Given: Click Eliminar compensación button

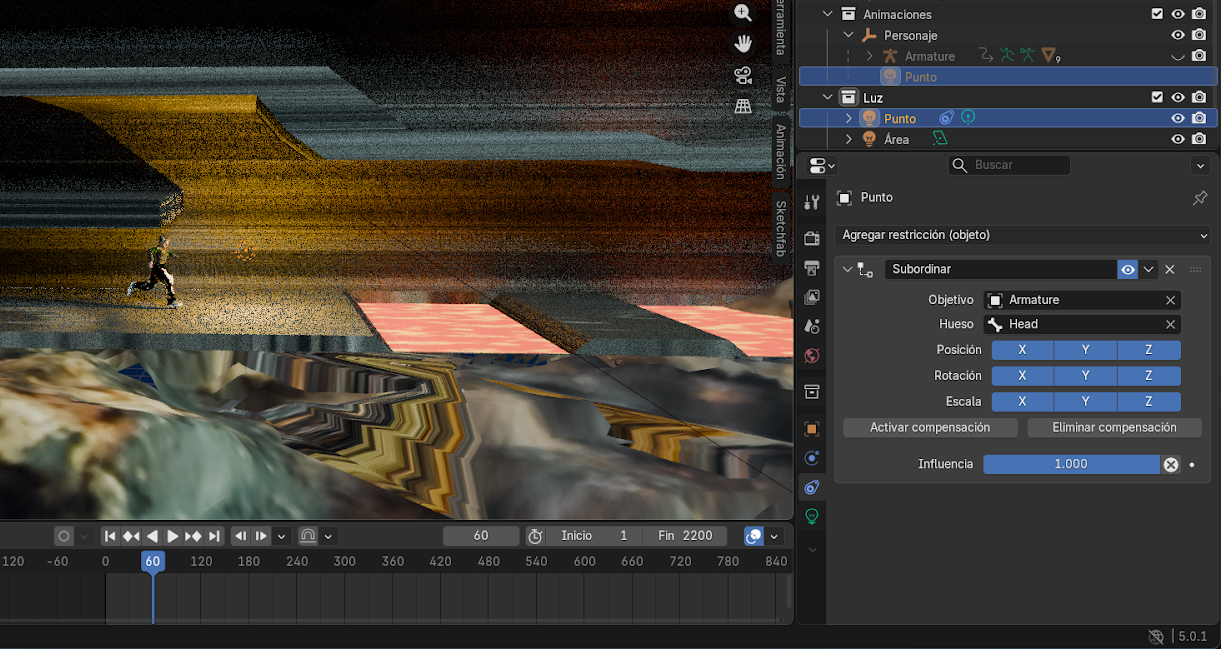Looking at the screenshot, I should [x=1114, y=428].
